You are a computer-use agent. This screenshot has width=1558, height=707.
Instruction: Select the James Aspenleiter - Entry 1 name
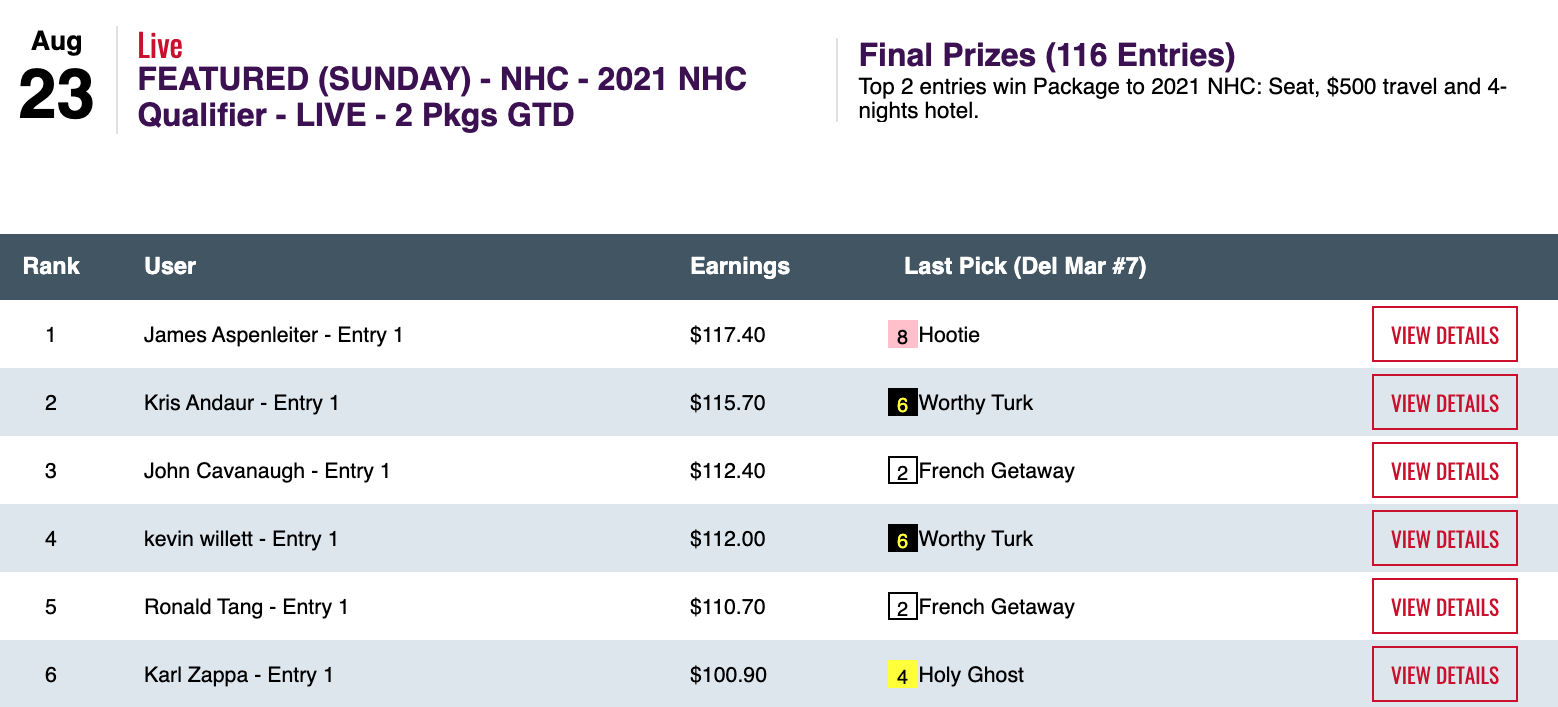273,335
